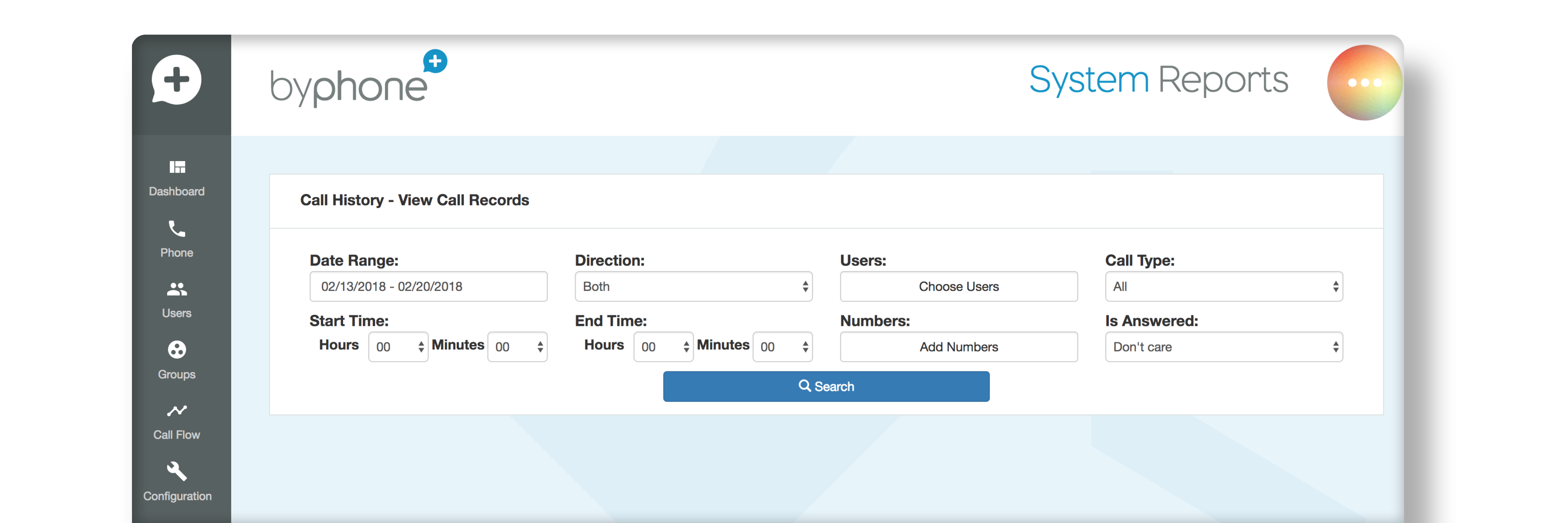
Task: Click the Date Range input field
Action: 428,287
